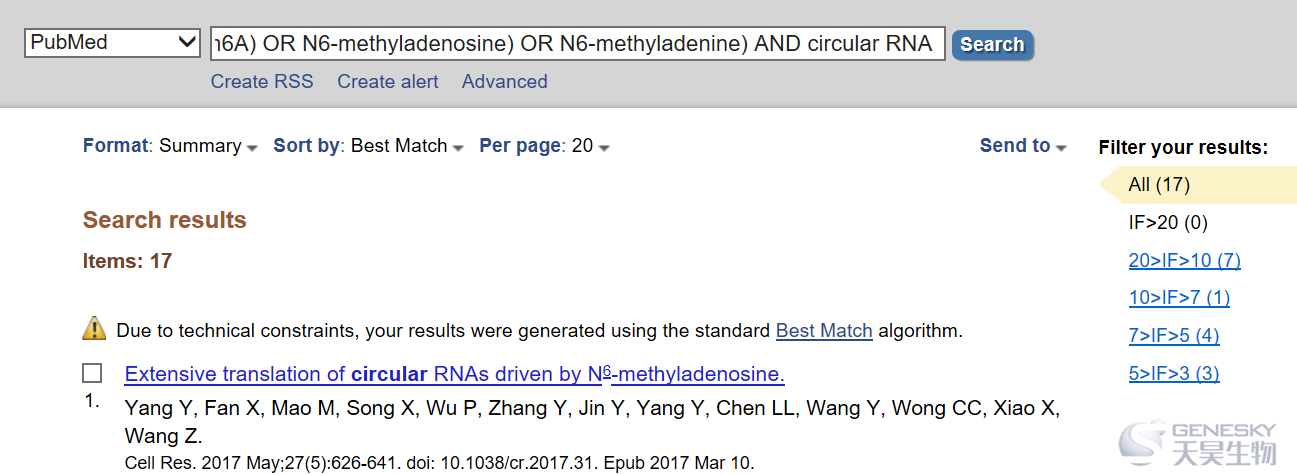Image resolution: width=1297 pixels, height=474 pixels.
Task: Open the Create alert link
Action: click(388, 82)
